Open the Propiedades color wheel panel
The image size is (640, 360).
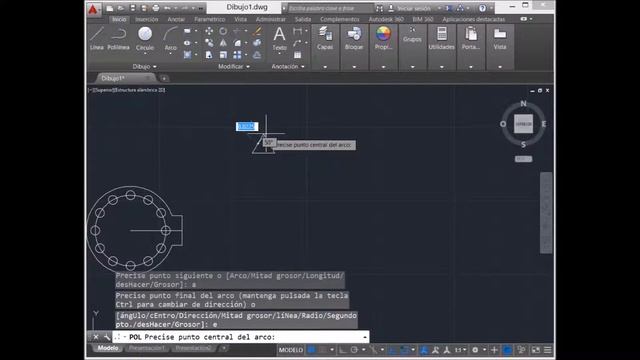[x=383, y=38]
